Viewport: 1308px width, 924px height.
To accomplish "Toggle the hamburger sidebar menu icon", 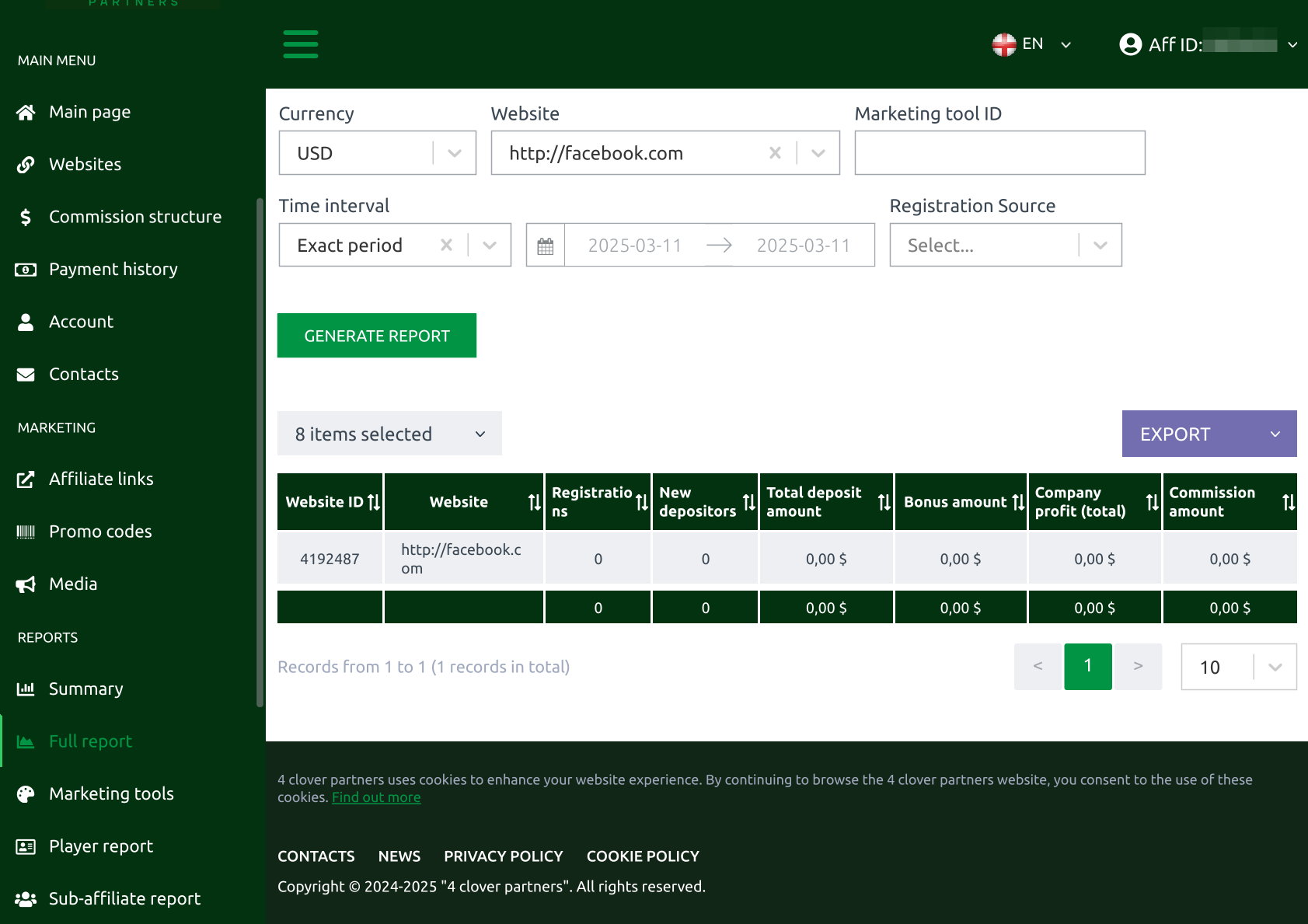I will click(x=301, y=44).
